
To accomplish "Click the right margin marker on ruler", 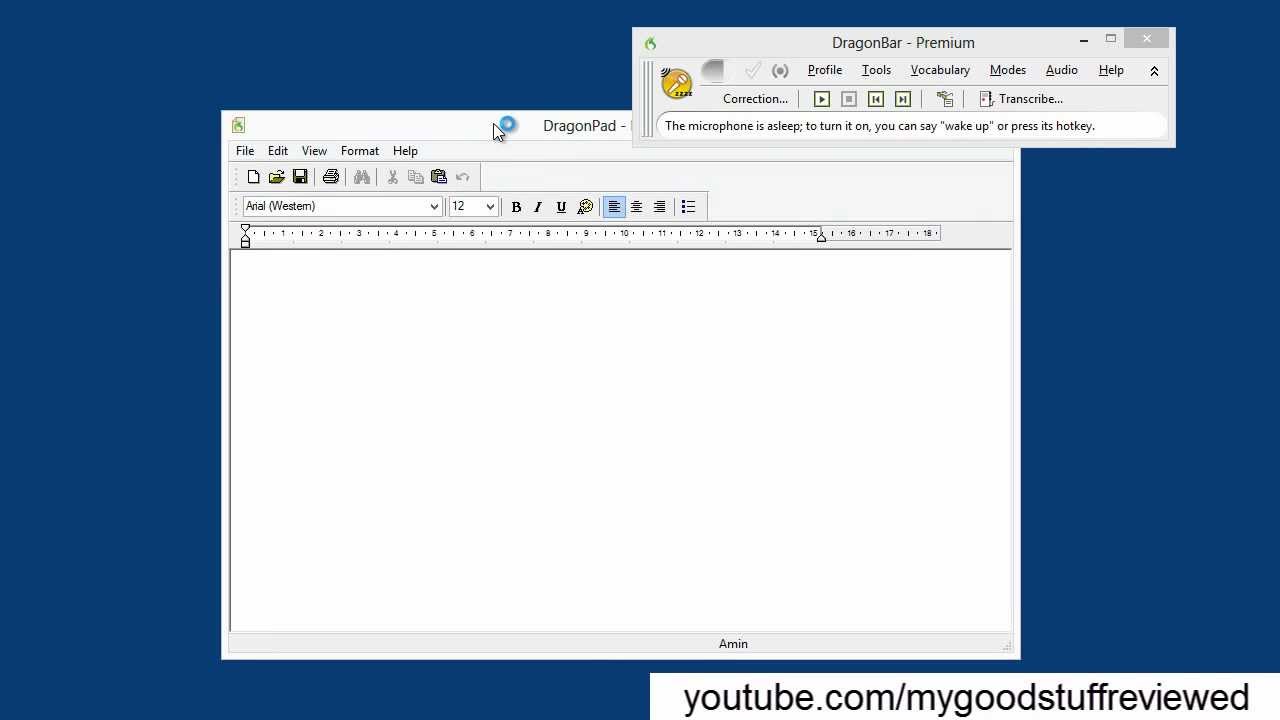I will 821,236.
